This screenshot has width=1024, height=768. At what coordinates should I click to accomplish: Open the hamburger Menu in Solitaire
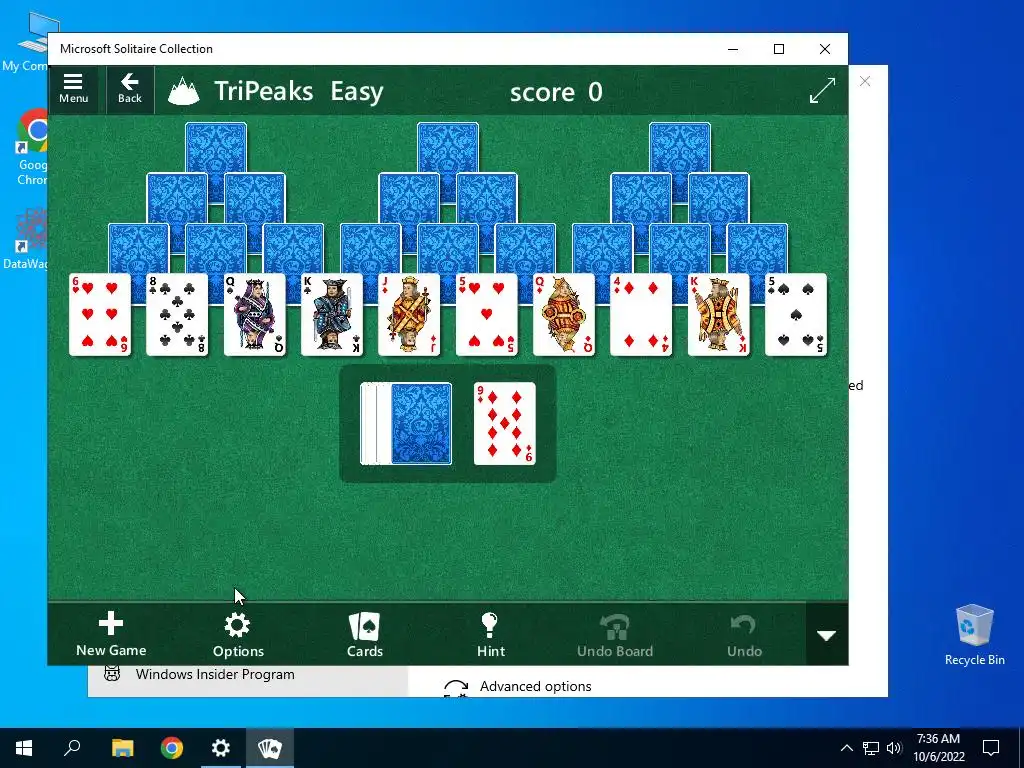pyautogui.click(x=73, y=89)
